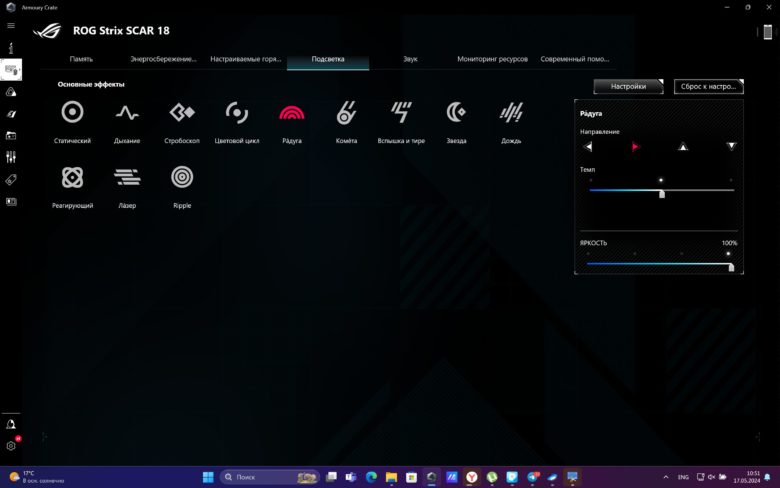The height and width of the screenshot is (488, 780).
Task: Click the Сброс к настро... button
Action: pyautogui.click(x=708, y=87)
